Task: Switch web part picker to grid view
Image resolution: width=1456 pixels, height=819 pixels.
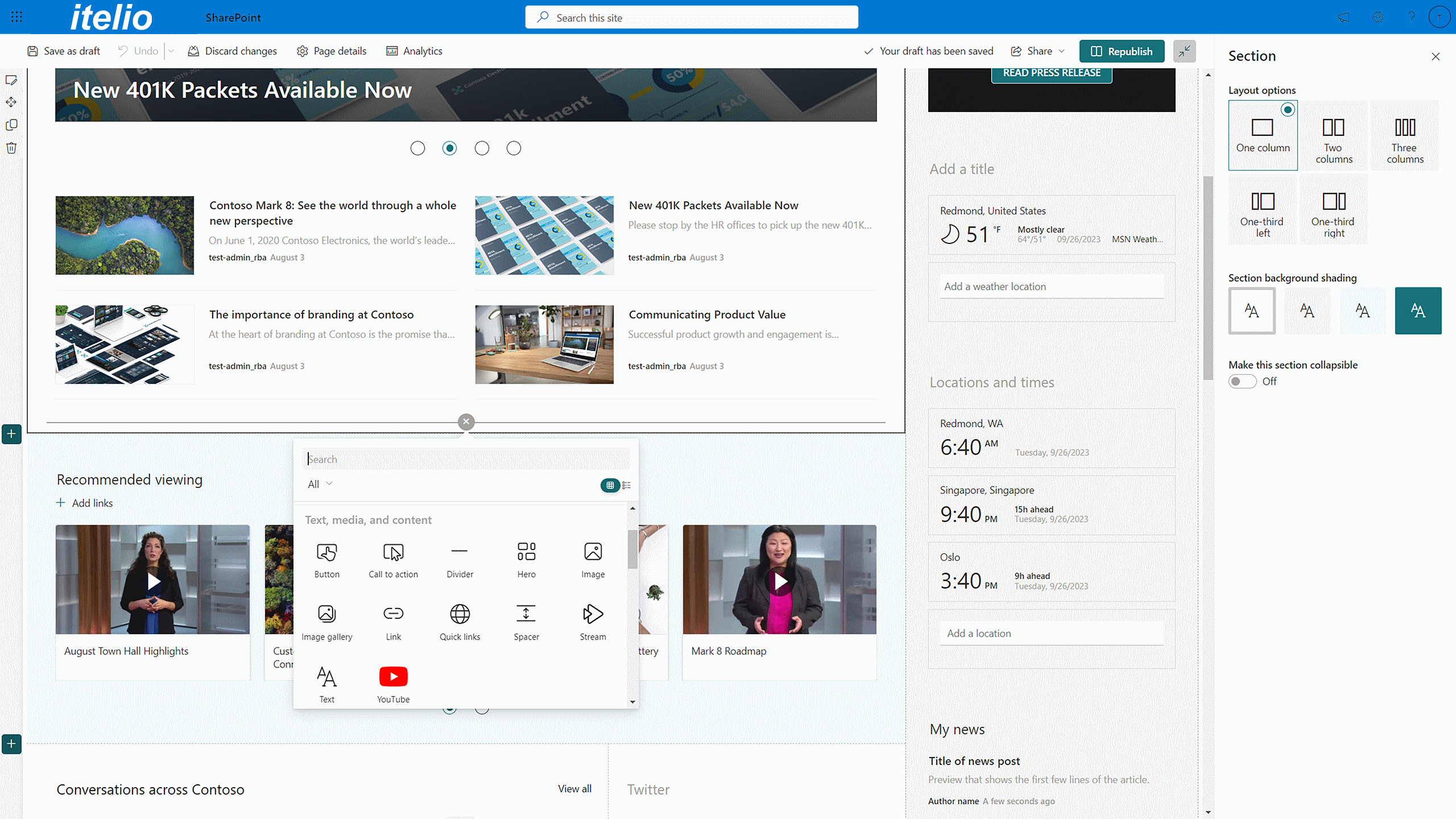Action: coord(610,485)
